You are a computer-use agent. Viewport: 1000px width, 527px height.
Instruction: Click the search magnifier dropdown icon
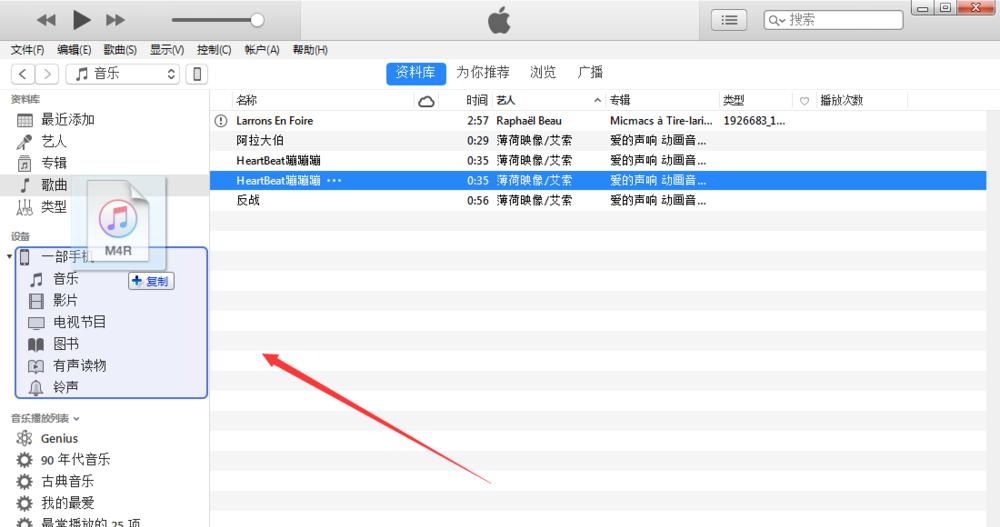click(777, 20)
